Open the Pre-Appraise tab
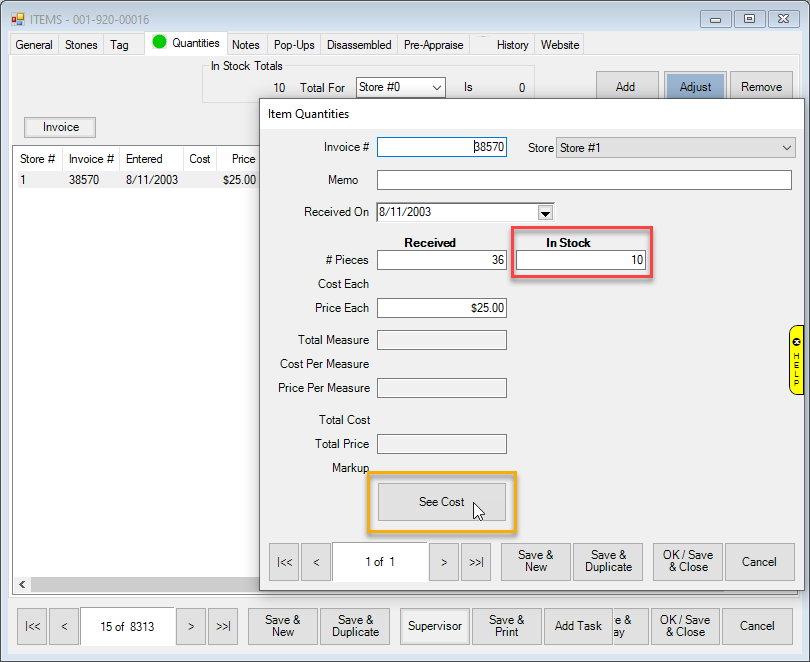The height and width of the screenshot is (662, 810). click(x=433, y=45)
